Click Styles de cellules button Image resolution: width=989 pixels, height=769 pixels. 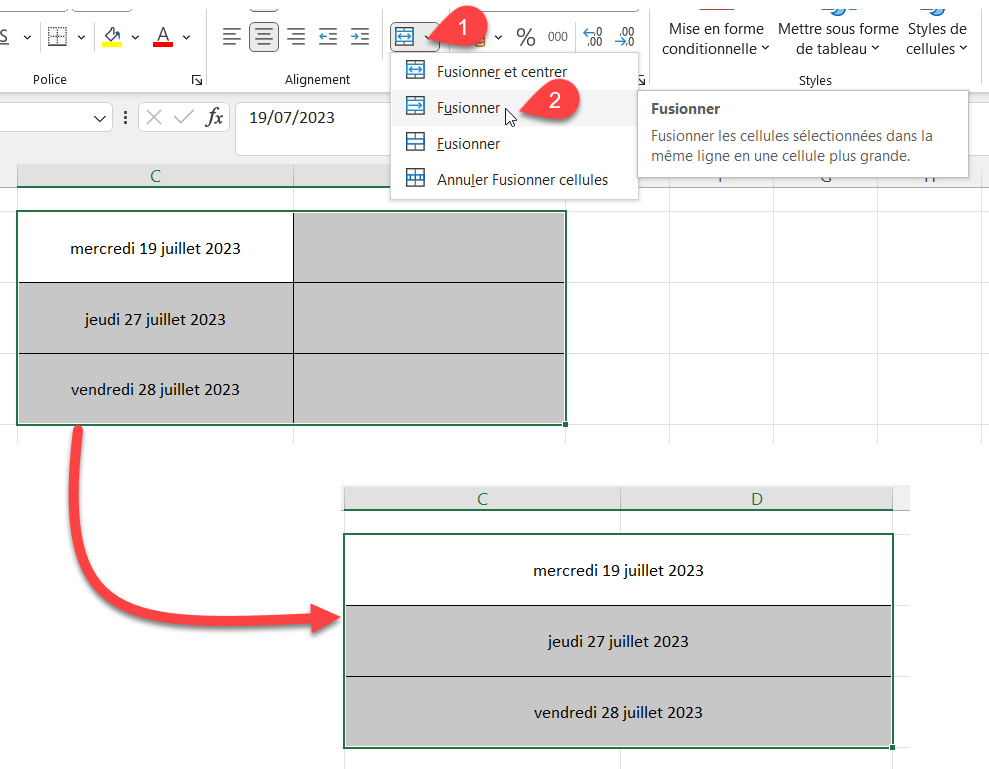(937, 38)
